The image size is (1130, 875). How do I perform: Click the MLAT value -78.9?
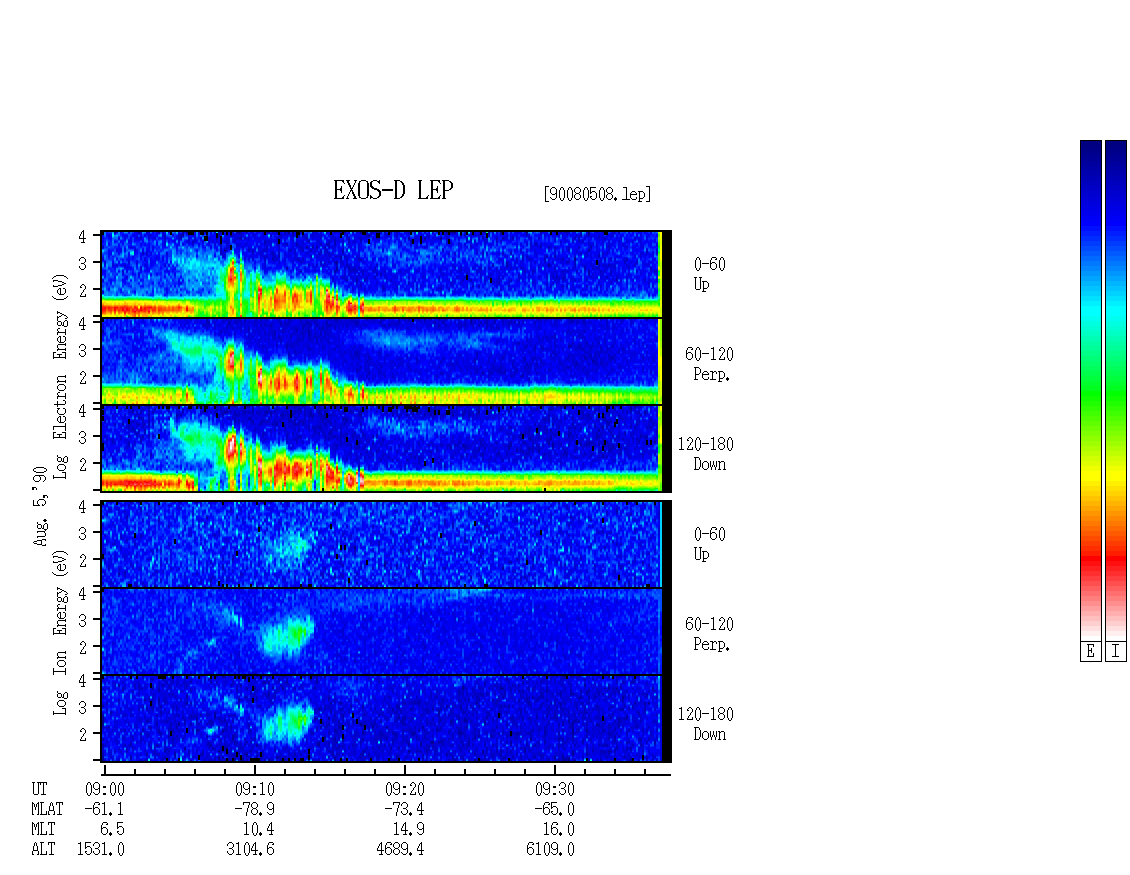pyautogui.click(x=254, y=809)
